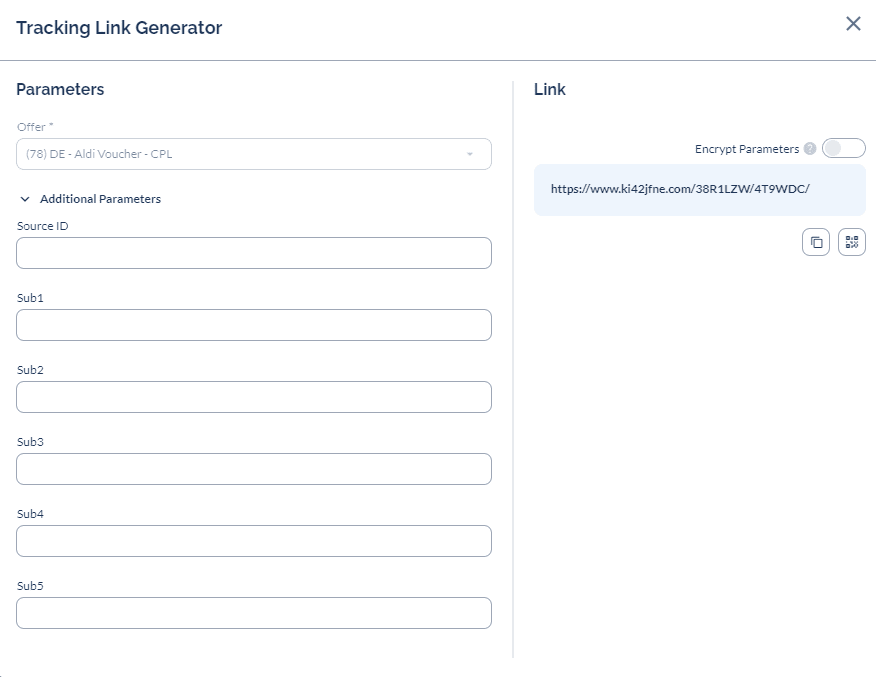Collapse the Additional Parameters section

pyautogui.click(x=90, y=199)
